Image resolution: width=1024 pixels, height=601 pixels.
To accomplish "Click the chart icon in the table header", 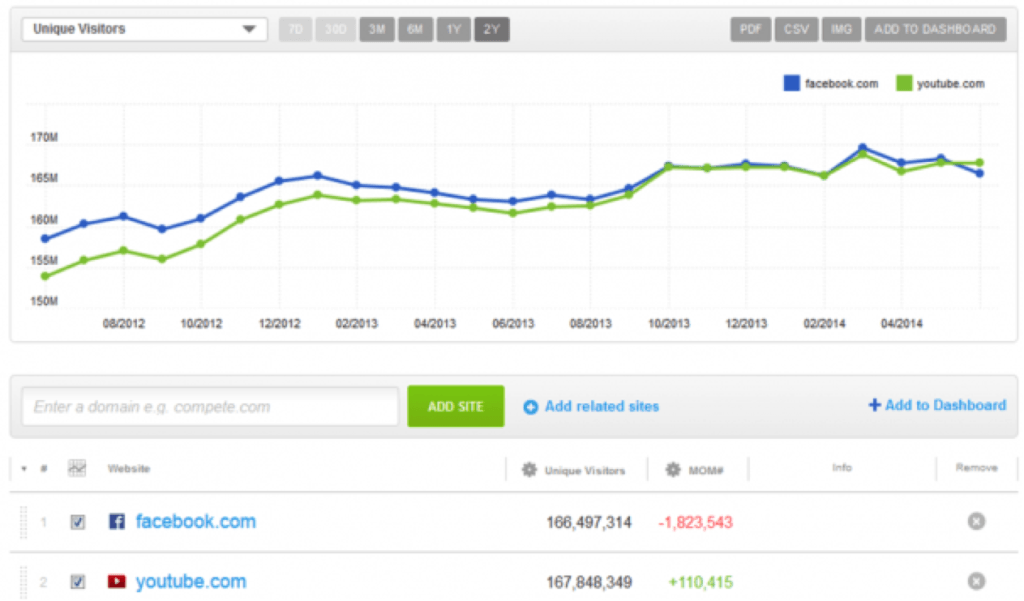I will 77,468.
